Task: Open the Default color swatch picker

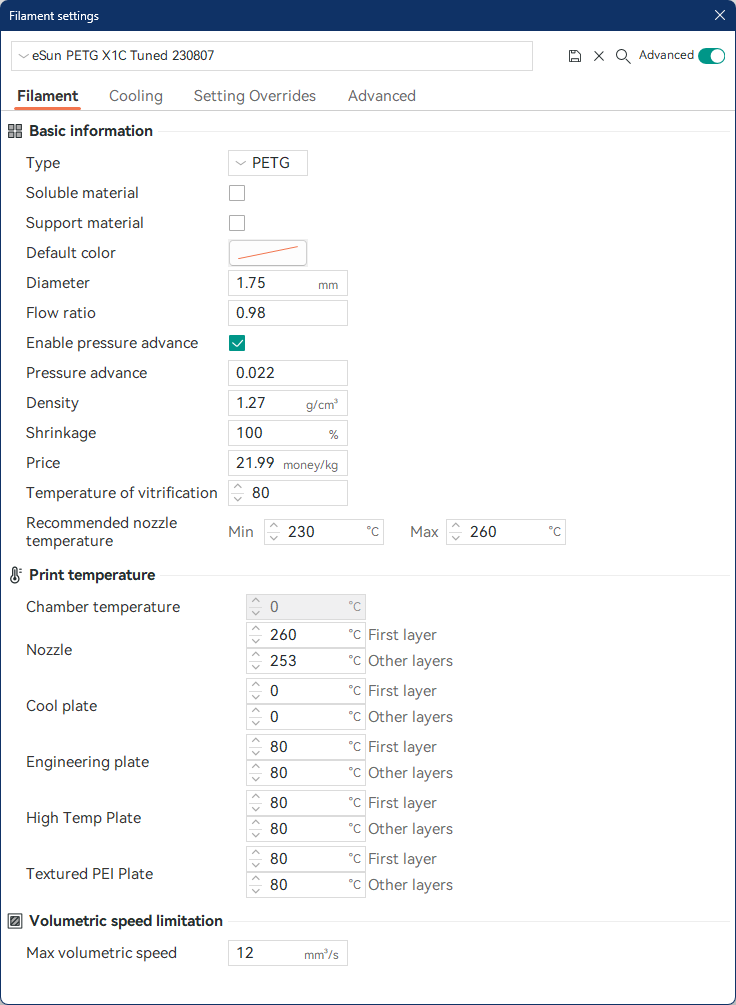Action: (268, 253)
